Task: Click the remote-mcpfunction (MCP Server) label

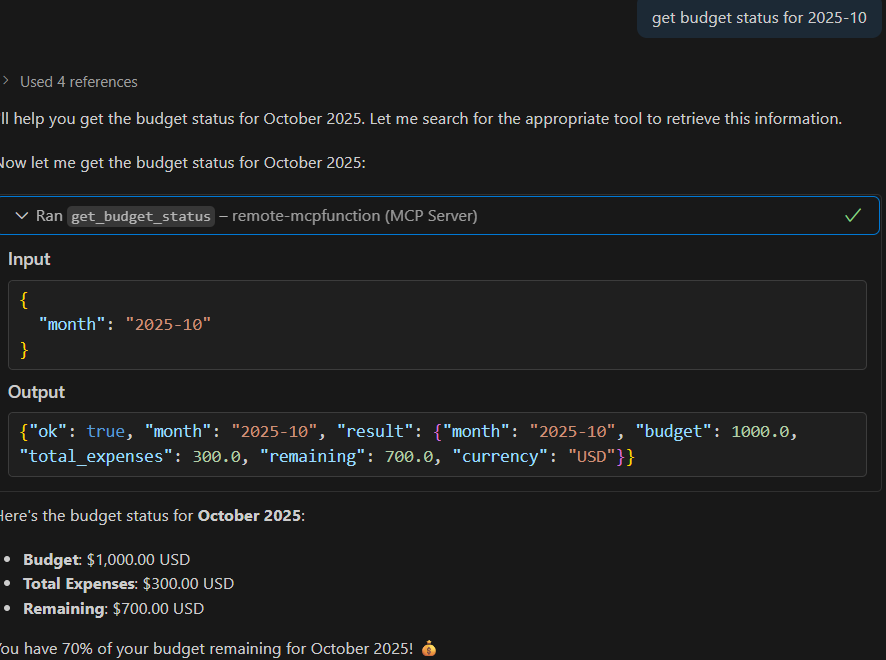Action: (355, 216)
